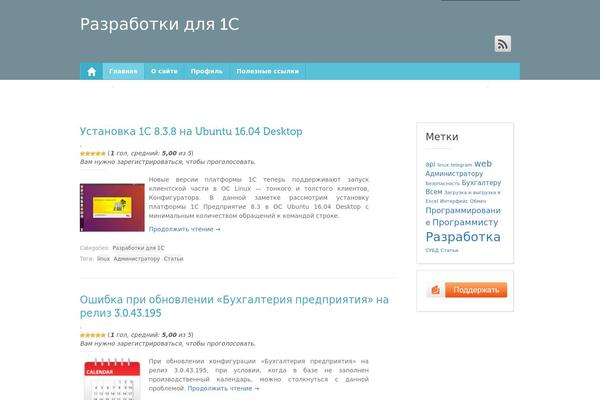Choose the Интерфейс tag in Метки cloud
The image size is (600, 400).
click(453, 201)
